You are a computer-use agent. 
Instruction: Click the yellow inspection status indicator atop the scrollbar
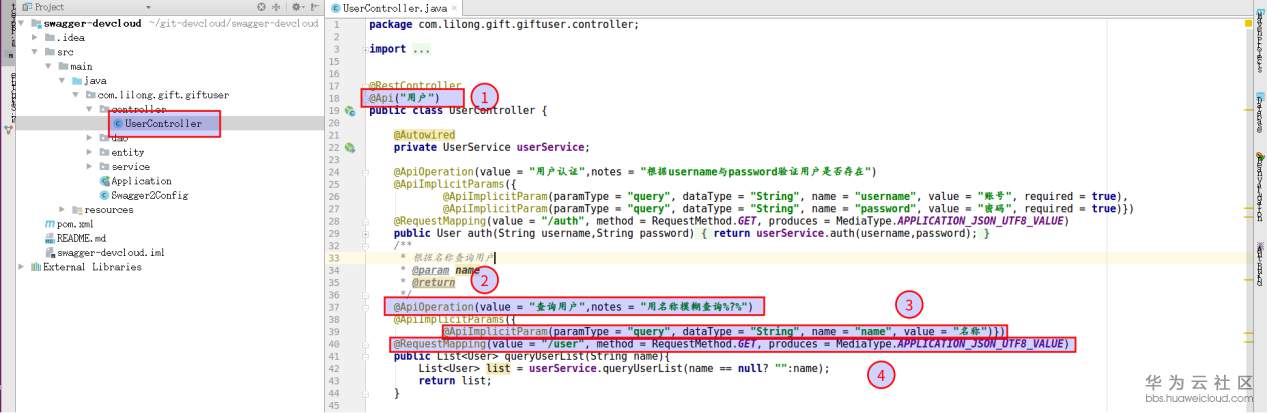(1249, 22)
